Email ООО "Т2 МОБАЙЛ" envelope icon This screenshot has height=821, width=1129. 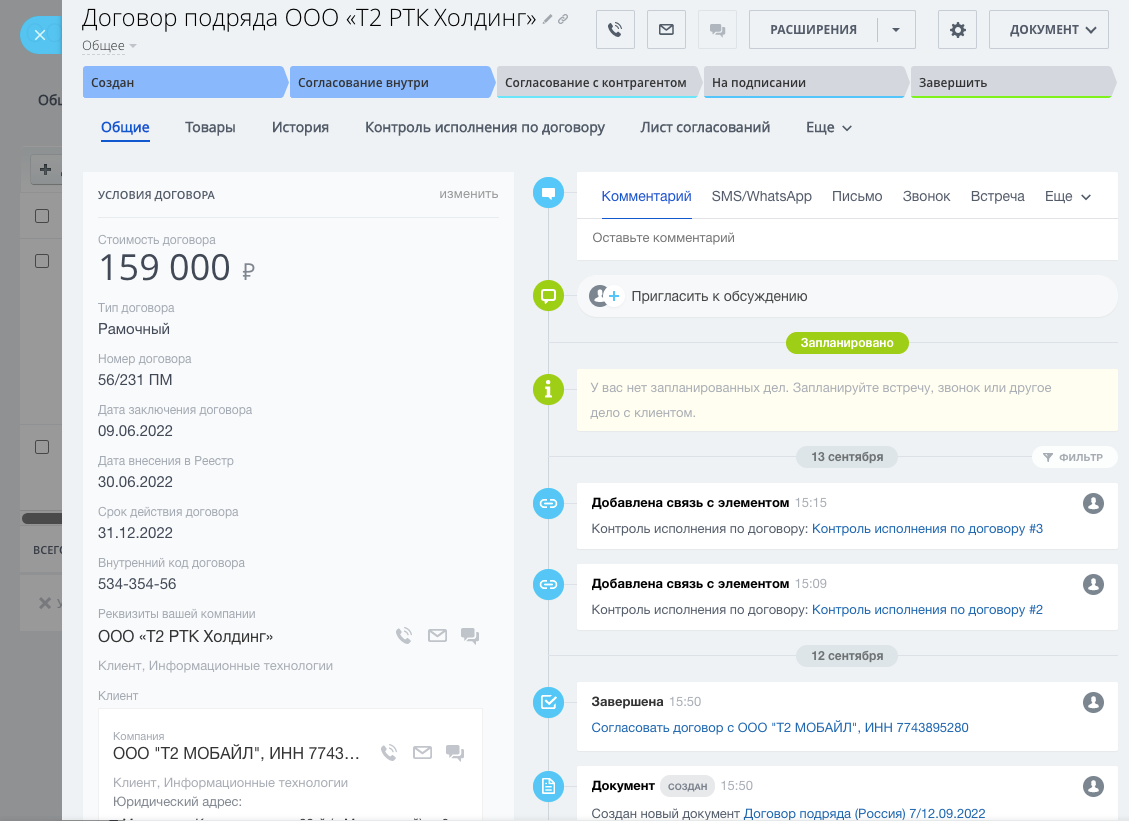[422, 753]
